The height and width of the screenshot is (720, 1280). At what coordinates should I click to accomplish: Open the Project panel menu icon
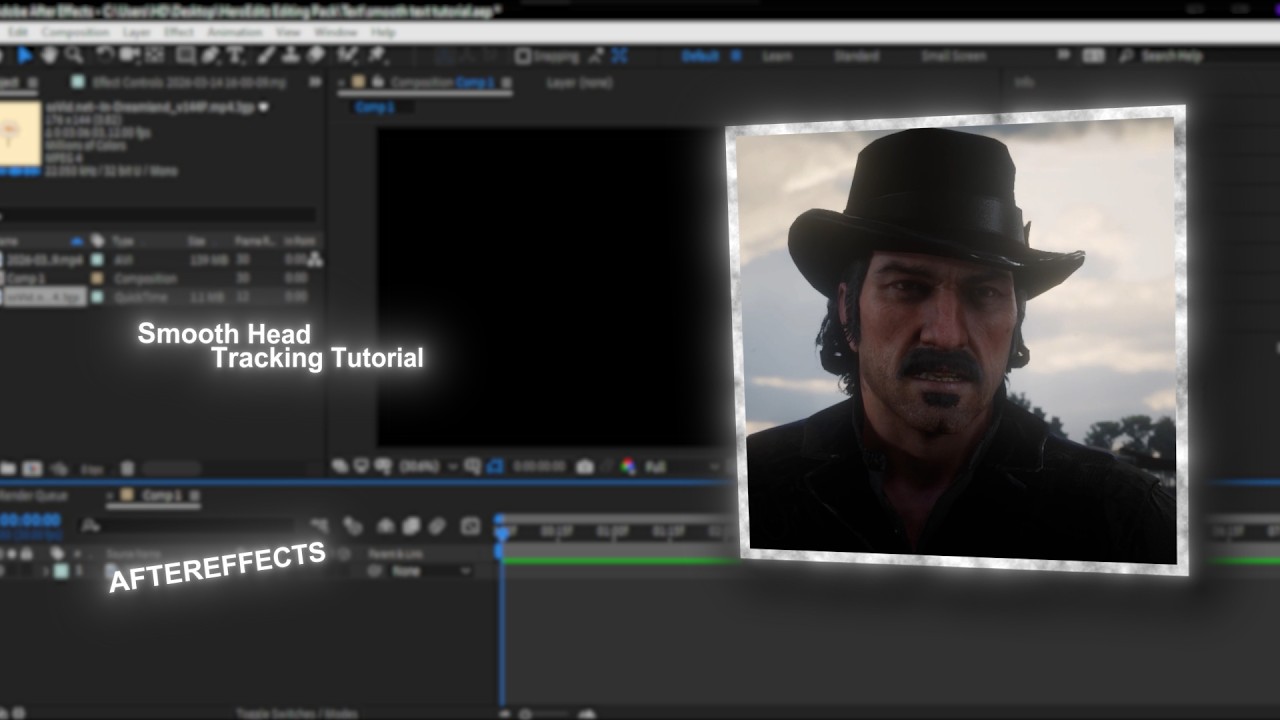pyautogui.click(x=31, y=82)
